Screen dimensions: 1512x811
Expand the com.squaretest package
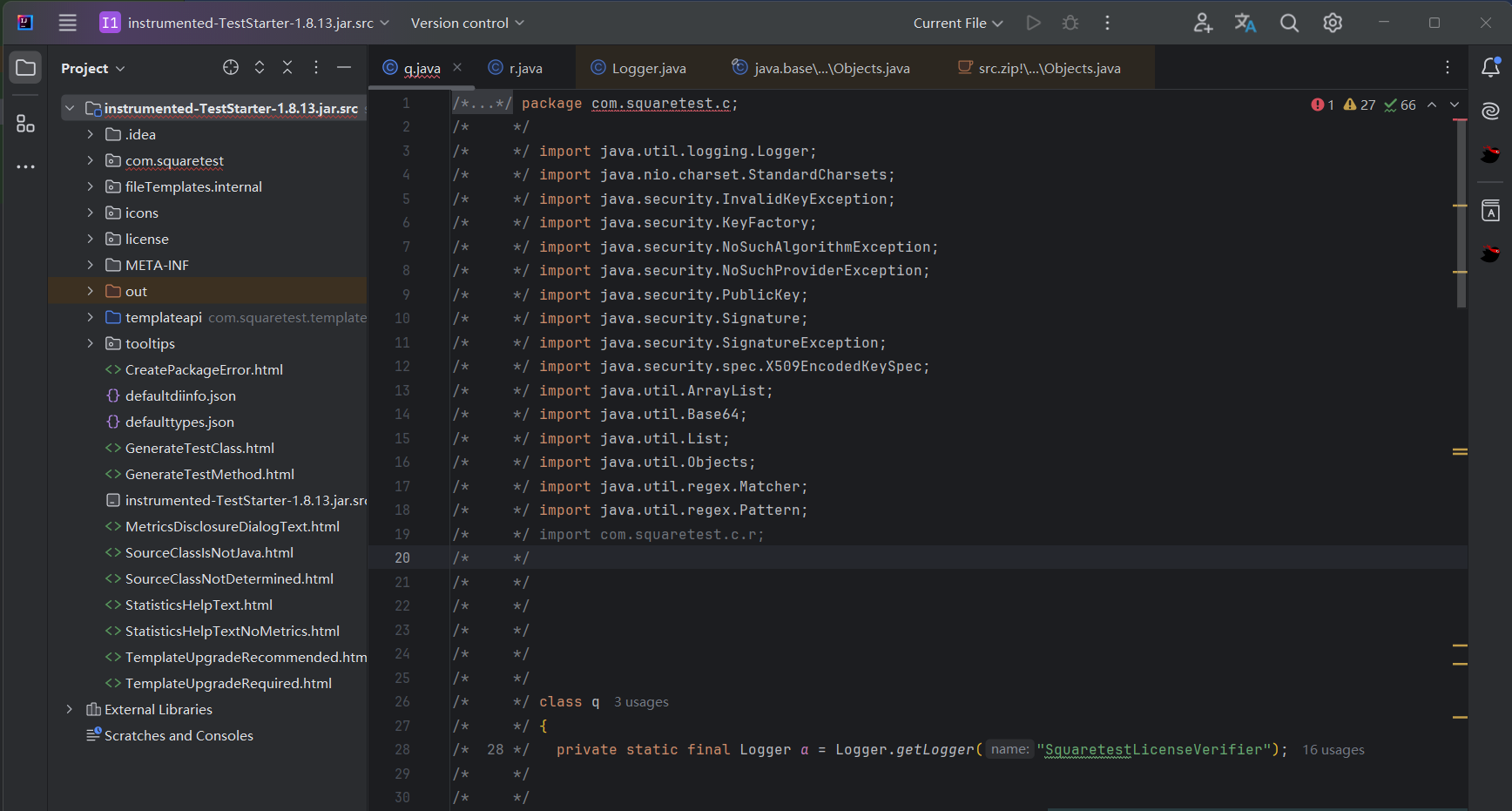90,160
